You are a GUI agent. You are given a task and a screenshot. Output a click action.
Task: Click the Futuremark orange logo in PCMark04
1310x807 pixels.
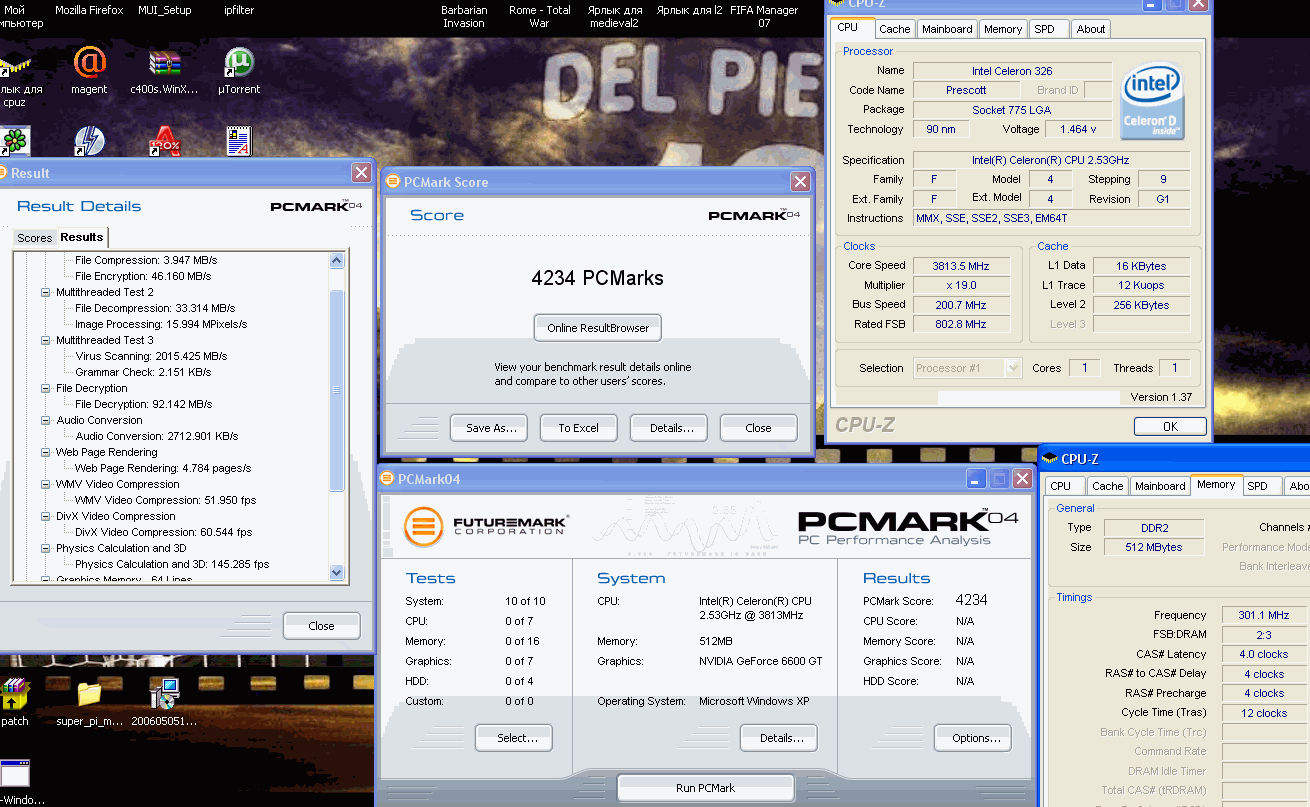point(423,526)
